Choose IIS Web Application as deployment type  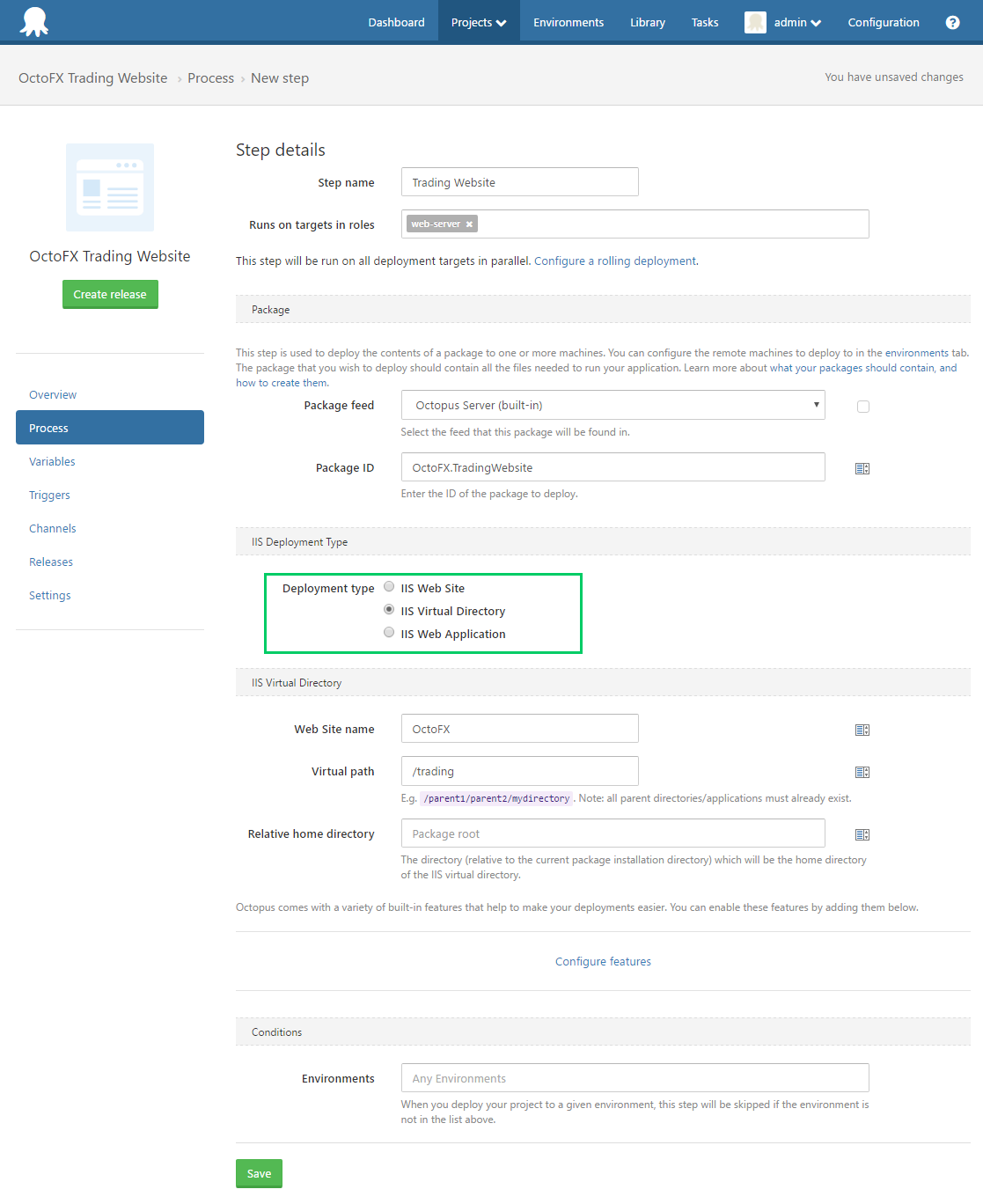(x=388, y=632)
